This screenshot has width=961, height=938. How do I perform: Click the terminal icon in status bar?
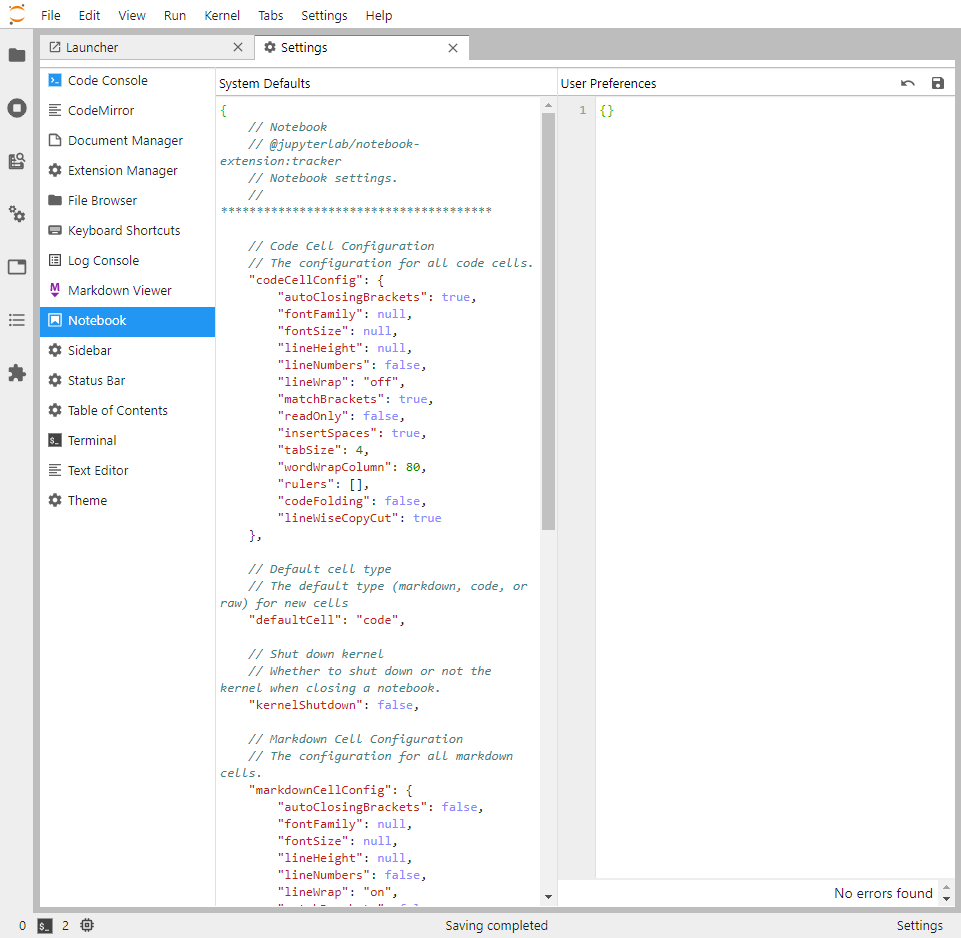tap(45, 926)
